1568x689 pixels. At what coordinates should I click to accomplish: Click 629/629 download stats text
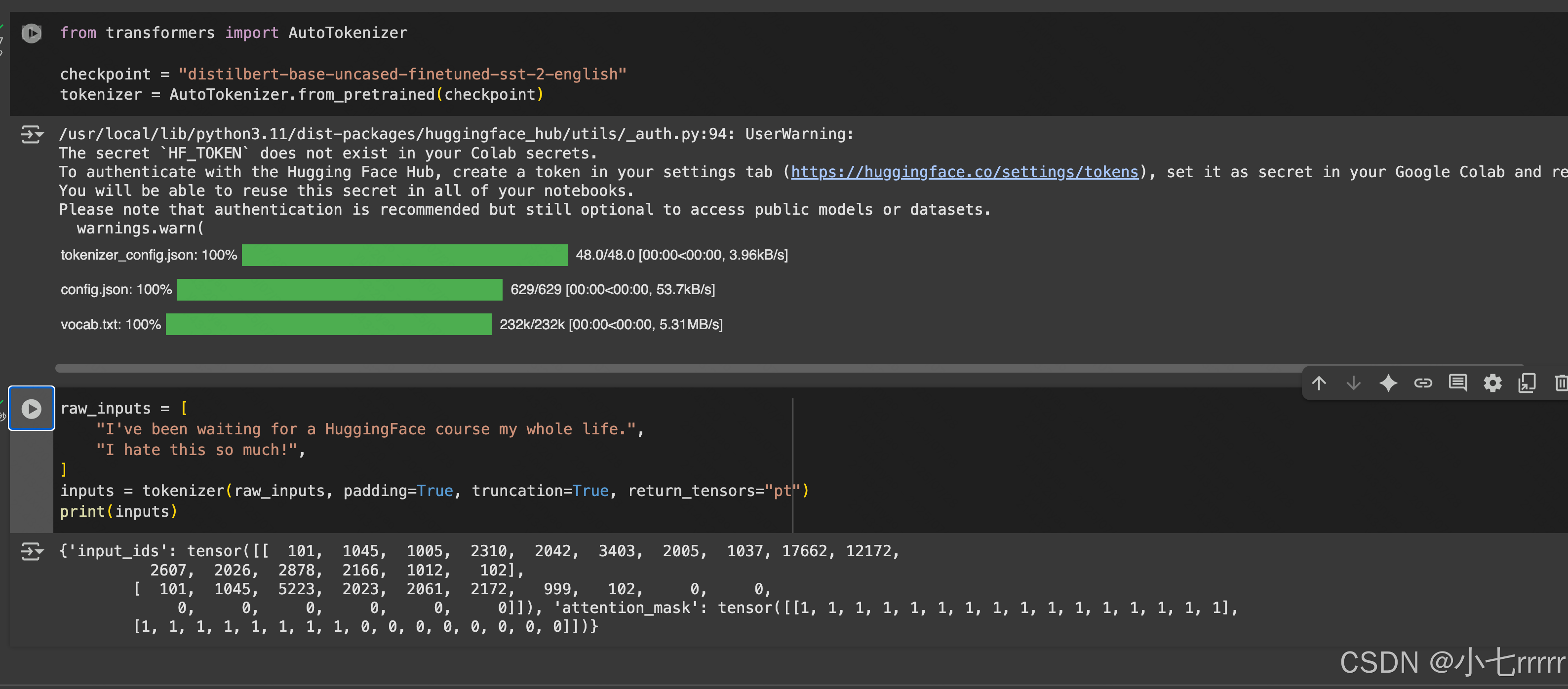pyautogui.click(x=613, y=290)
